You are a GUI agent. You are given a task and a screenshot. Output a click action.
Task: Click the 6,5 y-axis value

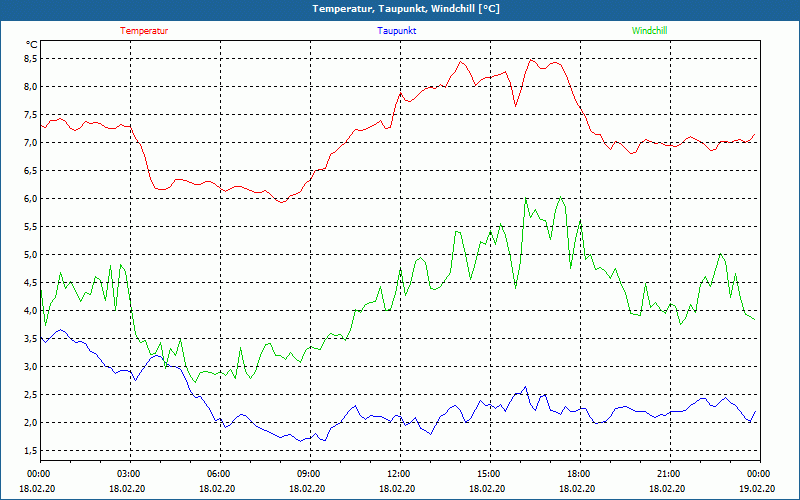click(x=31, y=170)
